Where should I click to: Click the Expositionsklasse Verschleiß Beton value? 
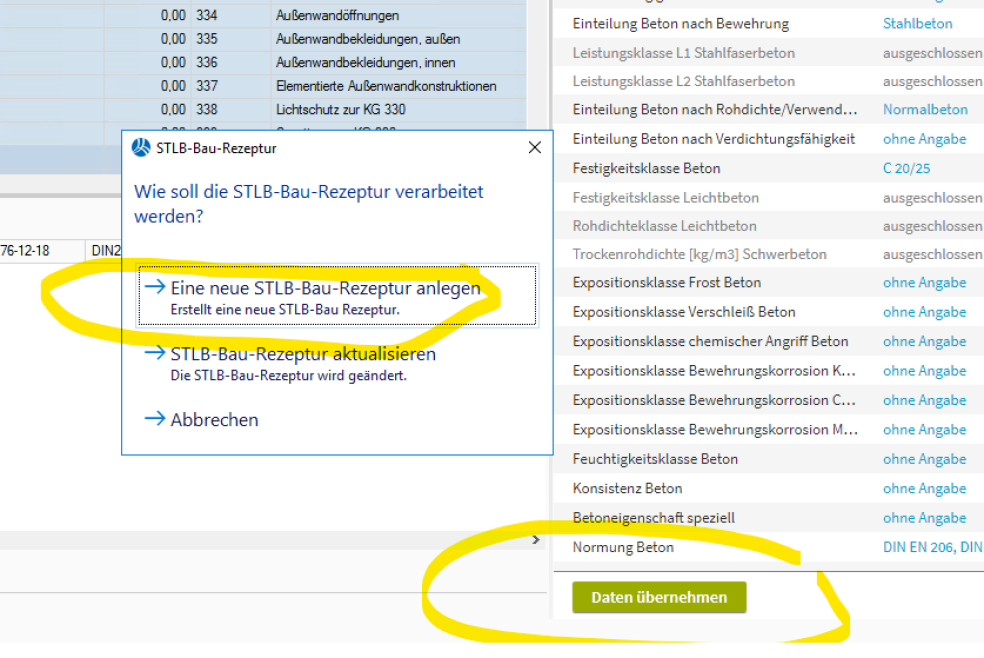(x=924, y=312)
